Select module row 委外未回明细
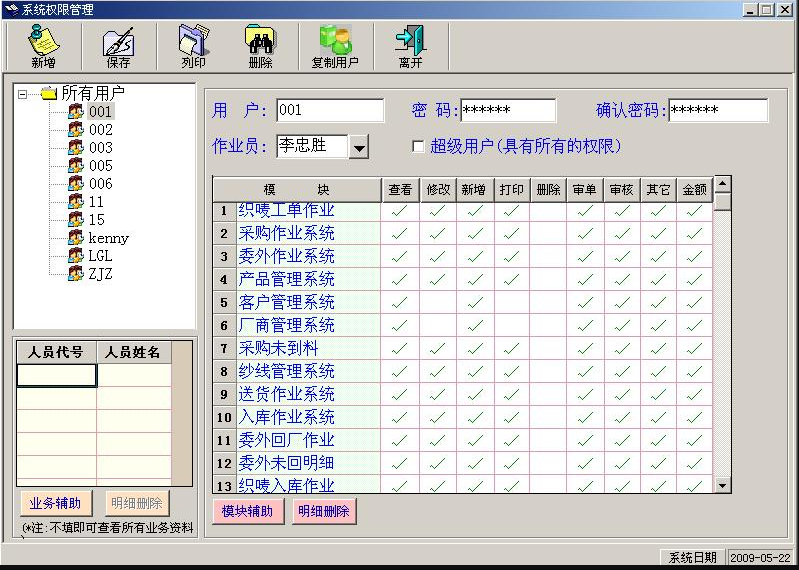This screenshot has height=570, width=799. click(309, 463)
